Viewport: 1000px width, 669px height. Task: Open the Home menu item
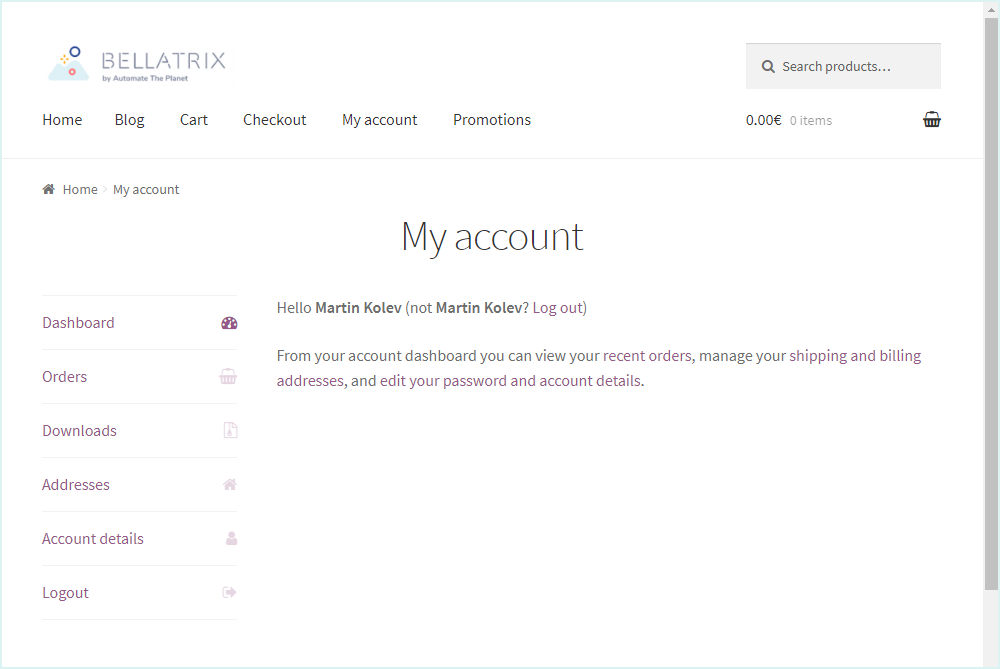[62, 120]
